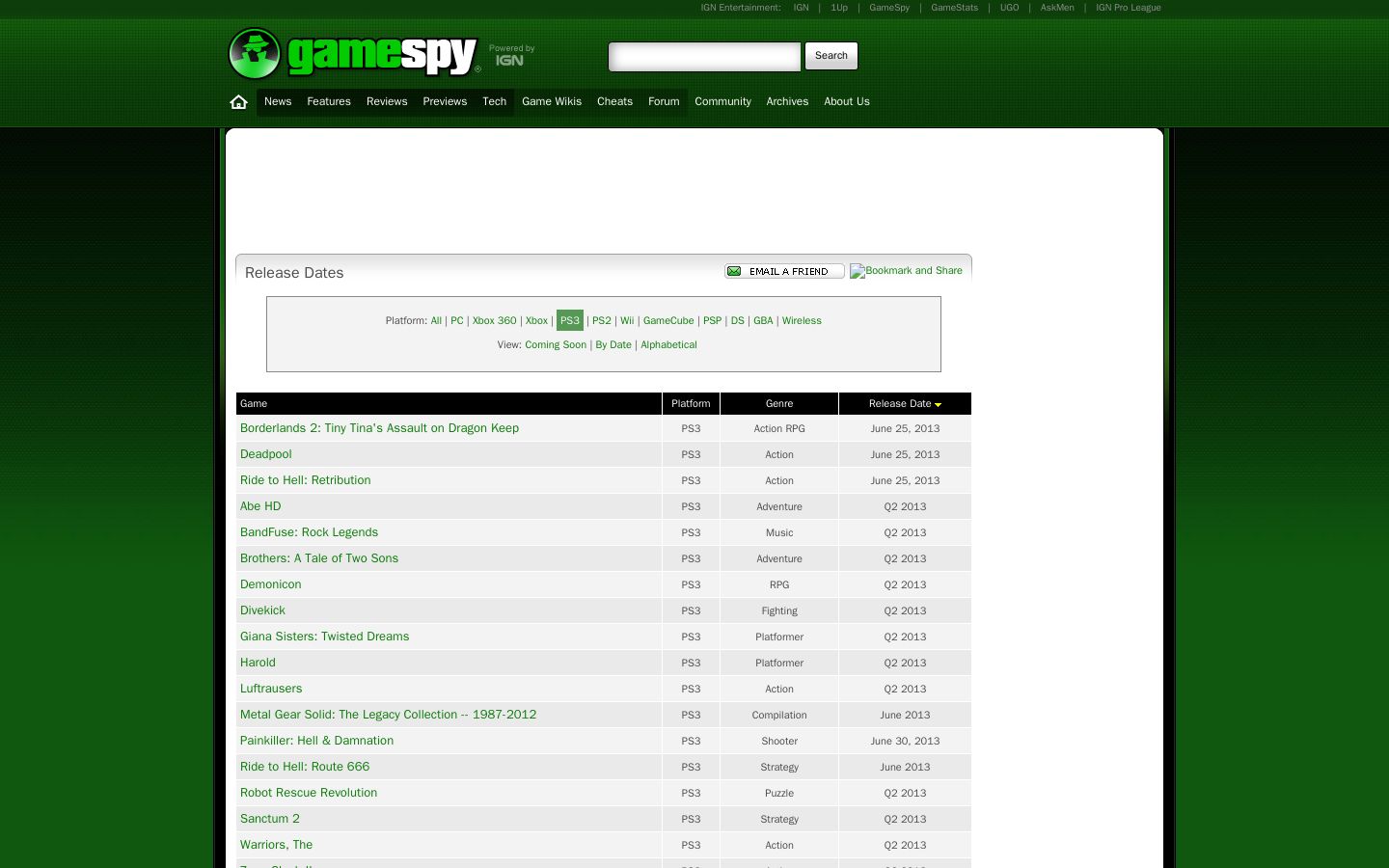
Task: Open Brothers: A Tale of Two Sons
Action: (x=319, y=558)
